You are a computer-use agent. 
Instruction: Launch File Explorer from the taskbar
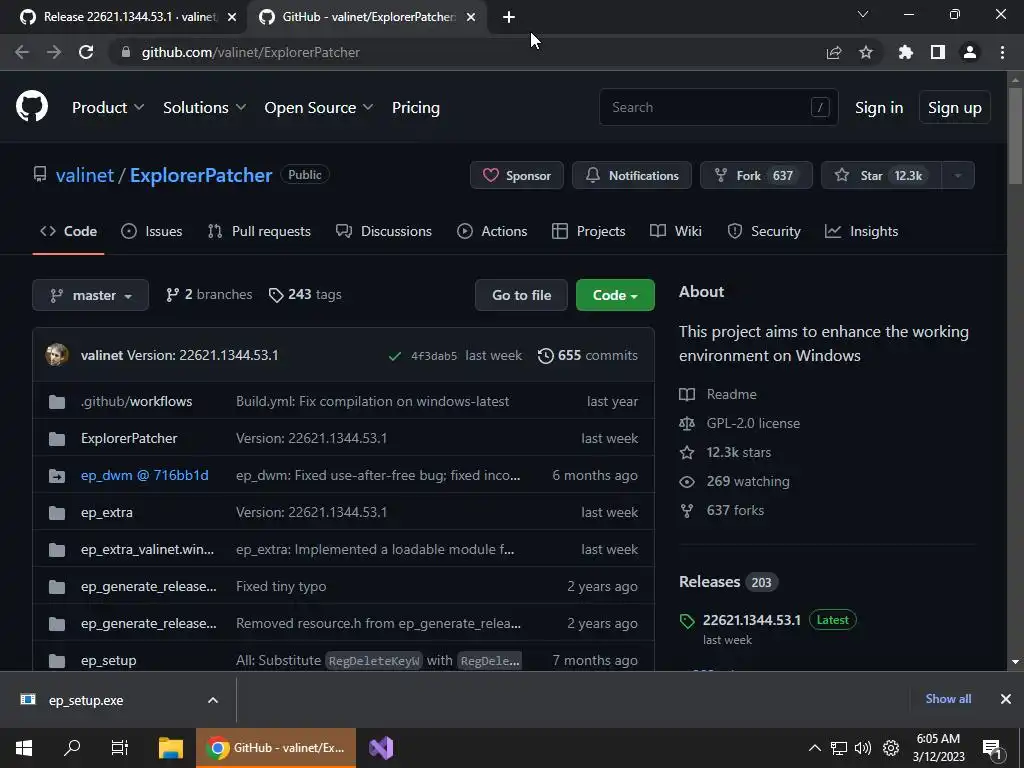(x=171, y=748)
